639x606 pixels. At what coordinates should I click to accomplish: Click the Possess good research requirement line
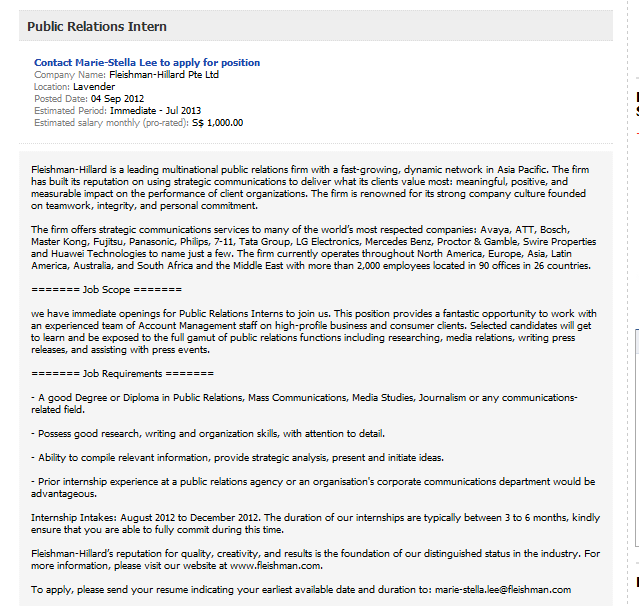coord(208,434)
